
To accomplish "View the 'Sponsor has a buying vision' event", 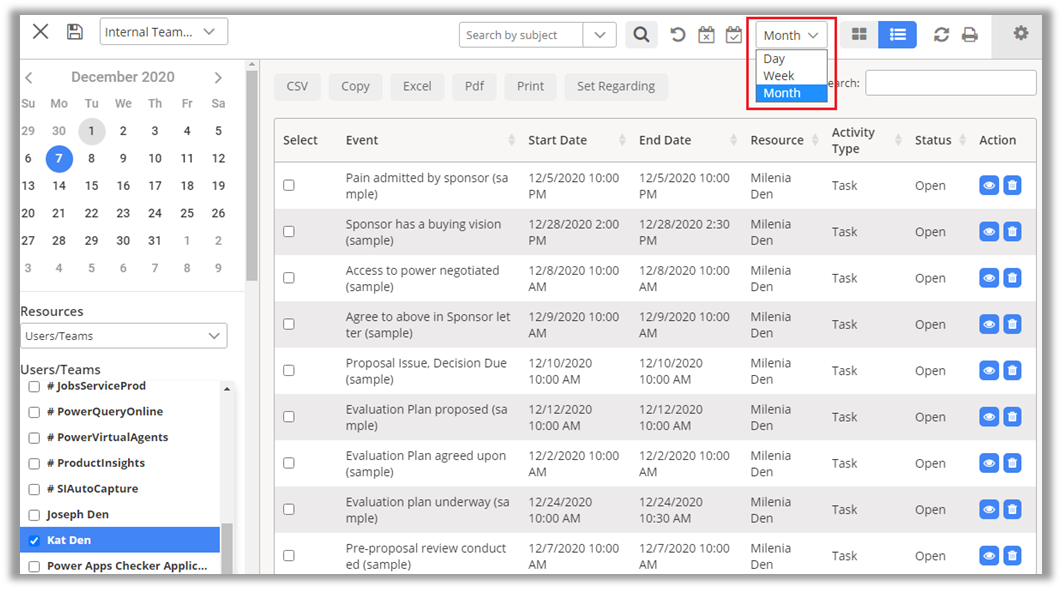I will click(988, 232).
